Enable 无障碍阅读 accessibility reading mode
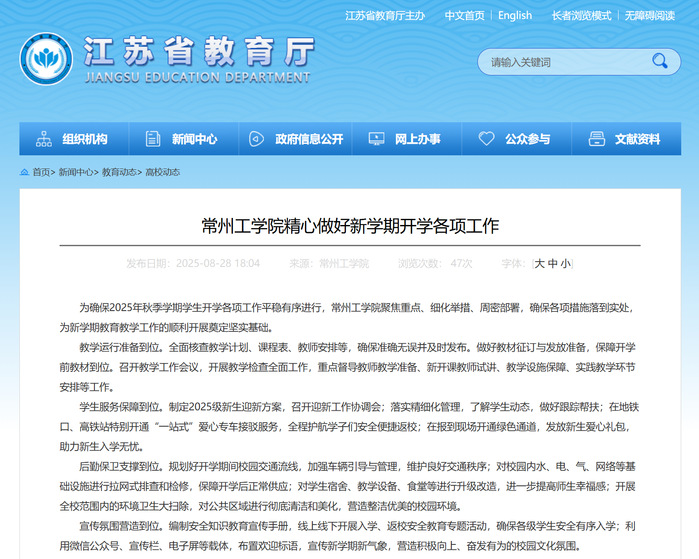This screenshot has height=559, width=699. [x=649, y=16]
